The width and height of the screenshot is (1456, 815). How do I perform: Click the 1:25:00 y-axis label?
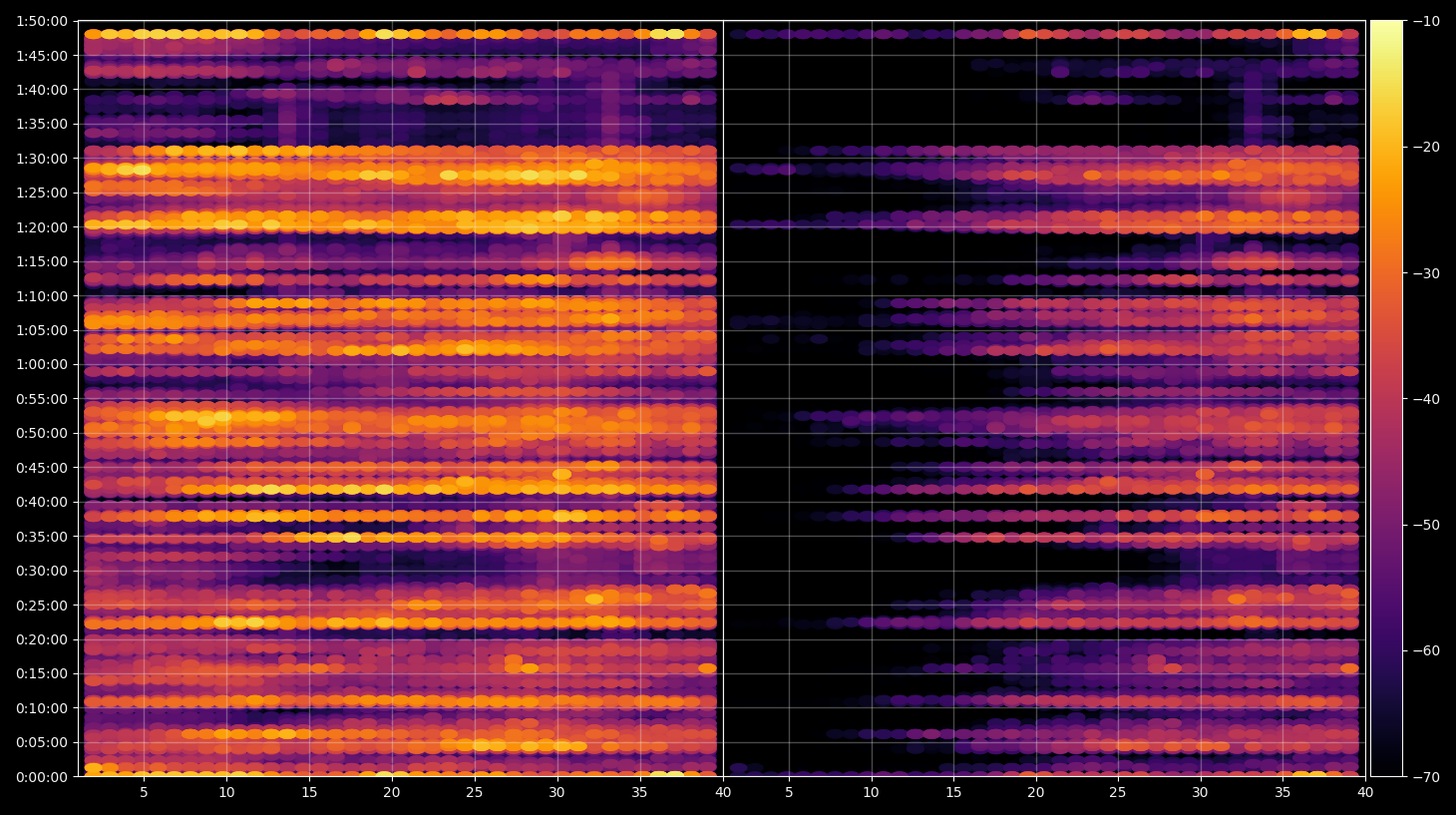point(42,193)
